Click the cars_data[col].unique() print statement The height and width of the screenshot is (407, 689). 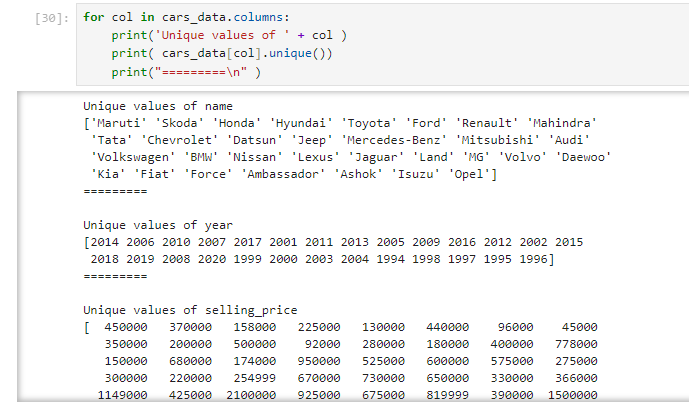pyautogui.click(x=210, y=54)
